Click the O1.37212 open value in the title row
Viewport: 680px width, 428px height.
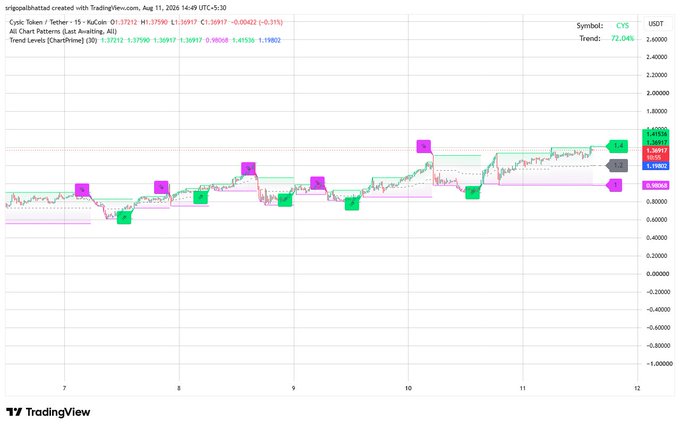pyautogui.click(x=124, y=22)
